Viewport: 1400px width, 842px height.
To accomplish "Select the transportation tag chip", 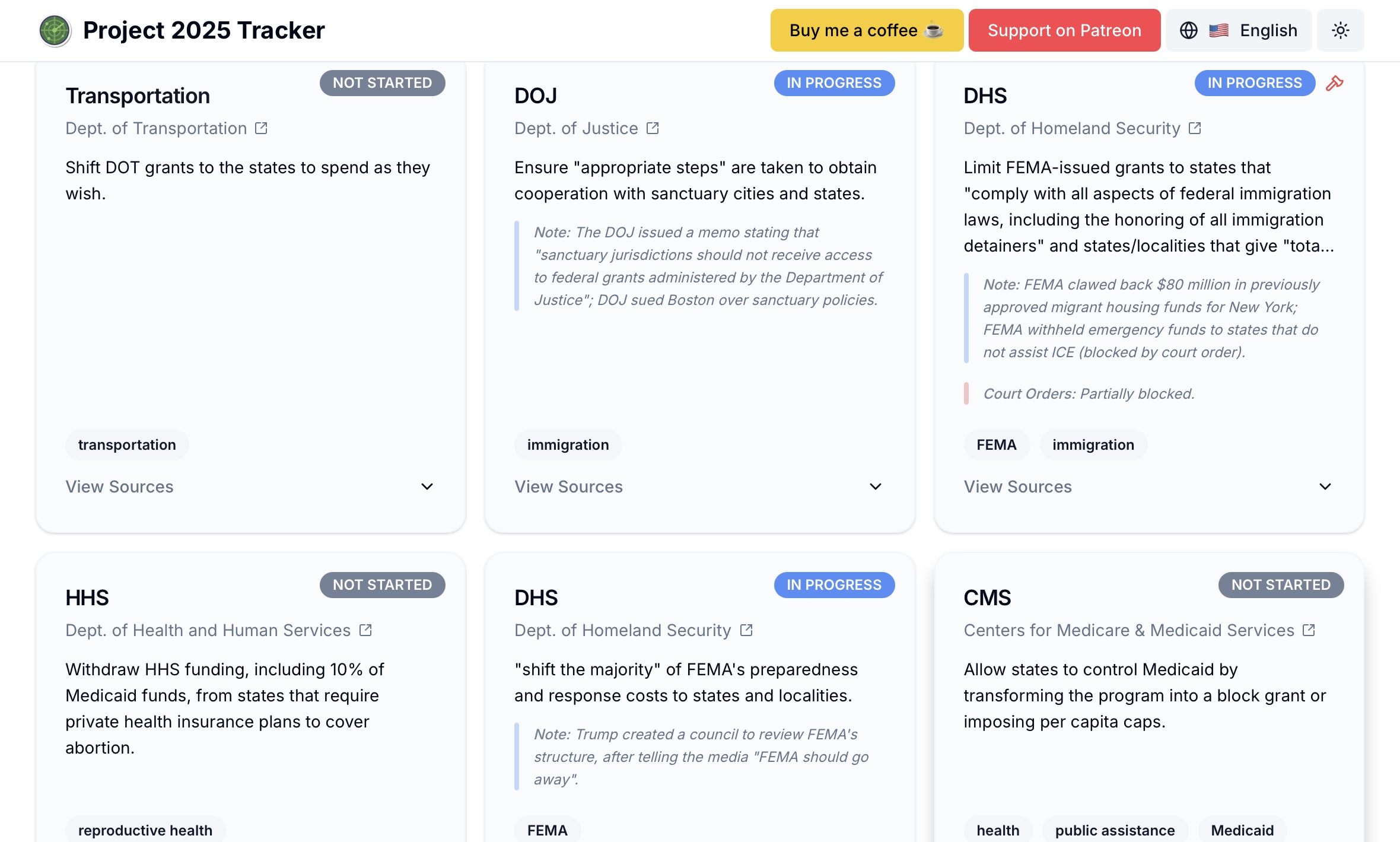I will click(x=127, y=445).
